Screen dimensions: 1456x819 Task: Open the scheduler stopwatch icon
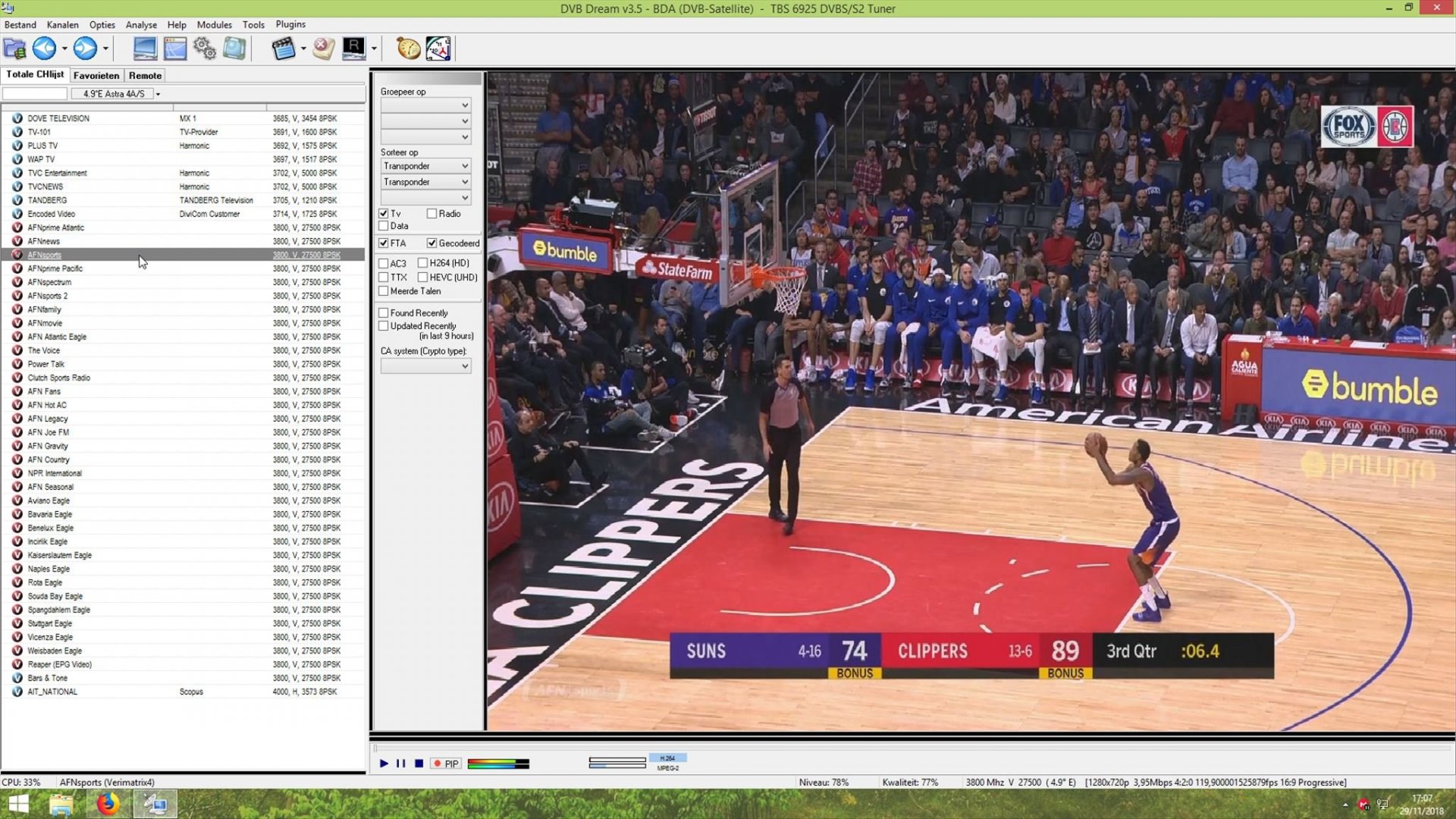(x=407, y=48)
